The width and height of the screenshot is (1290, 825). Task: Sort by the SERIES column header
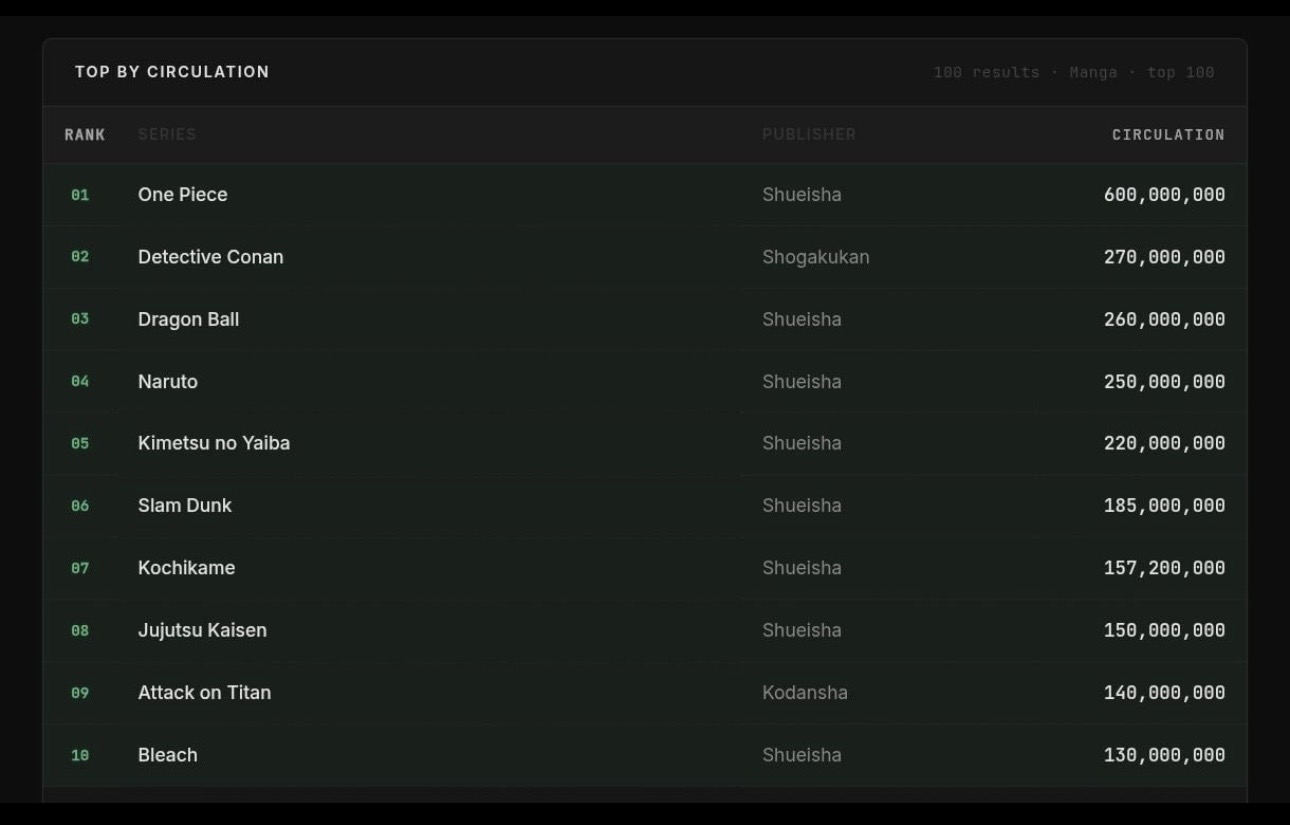point(167,135)
